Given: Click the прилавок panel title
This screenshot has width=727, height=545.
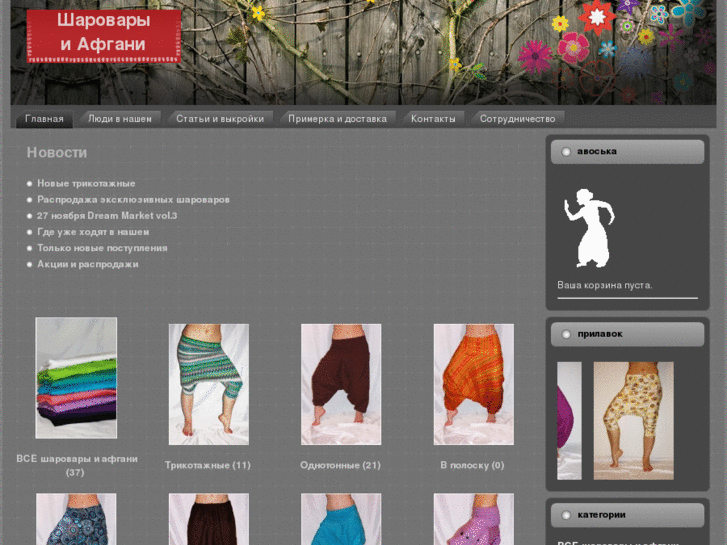Looking at the screenshot, I should coord(600,334).
